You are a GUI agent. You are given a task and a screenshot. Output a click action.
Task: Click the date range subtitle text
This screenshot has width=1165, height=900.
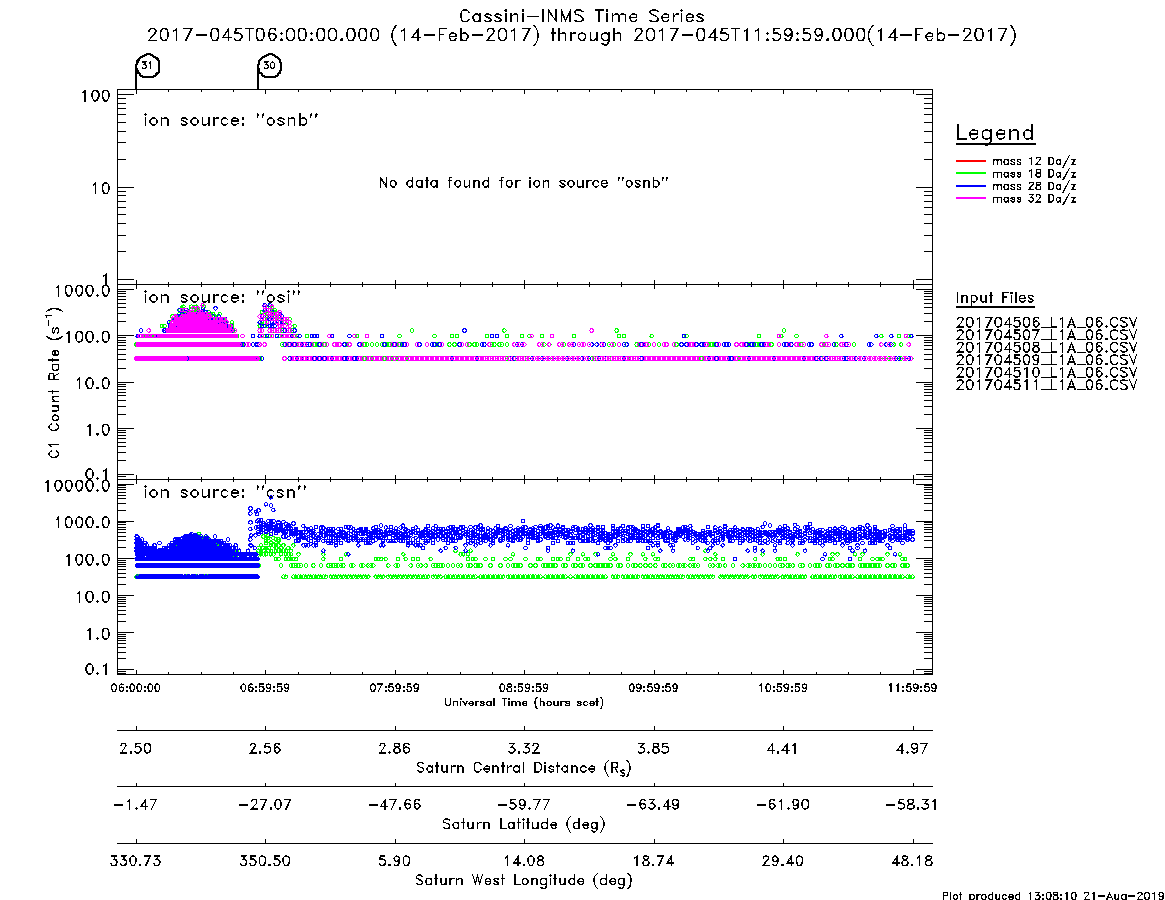click(x=582, y=35)
